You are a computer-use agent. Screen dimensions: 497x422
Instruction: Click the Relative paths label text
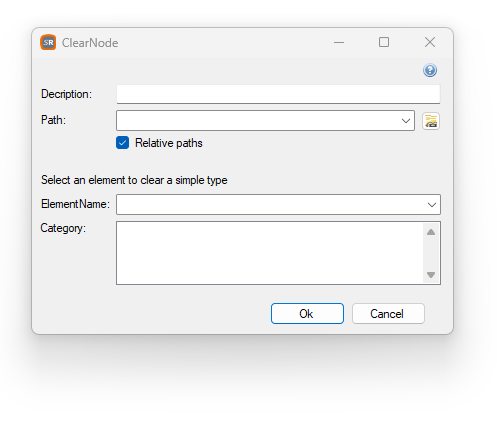[x=169, y=143]
